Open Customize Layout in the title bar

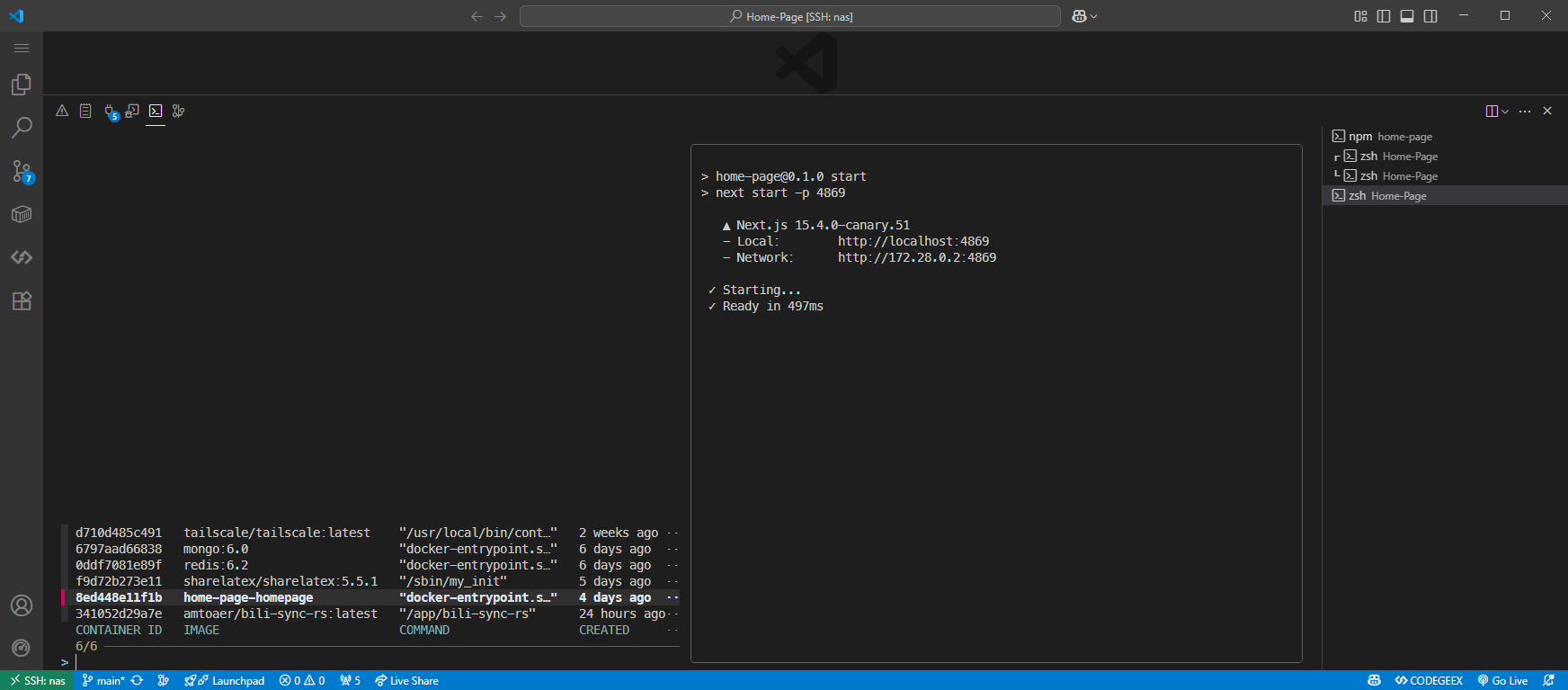pyautogui.click(x=1360, y=16)
